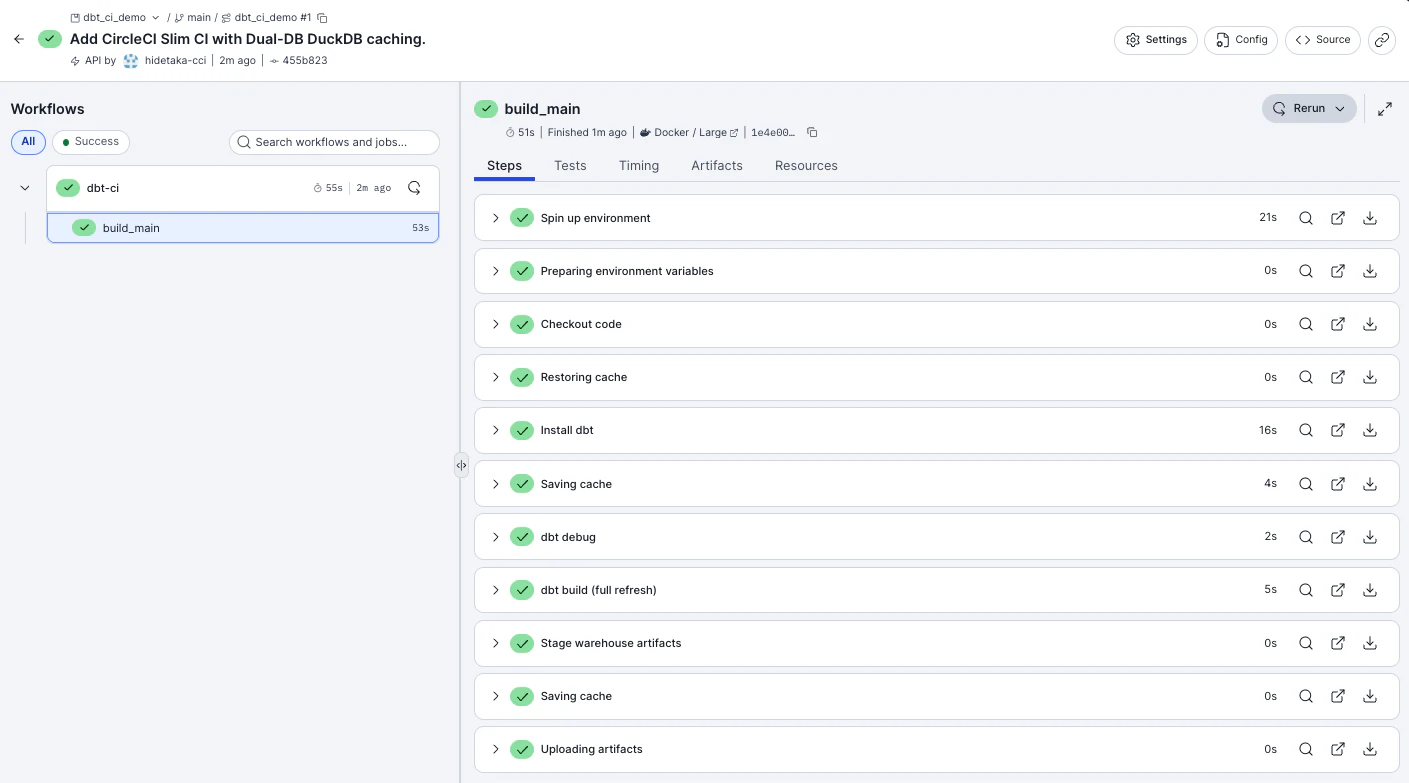
Task: Download Spin up environment step output
Action: click(x=1370, y=218)
